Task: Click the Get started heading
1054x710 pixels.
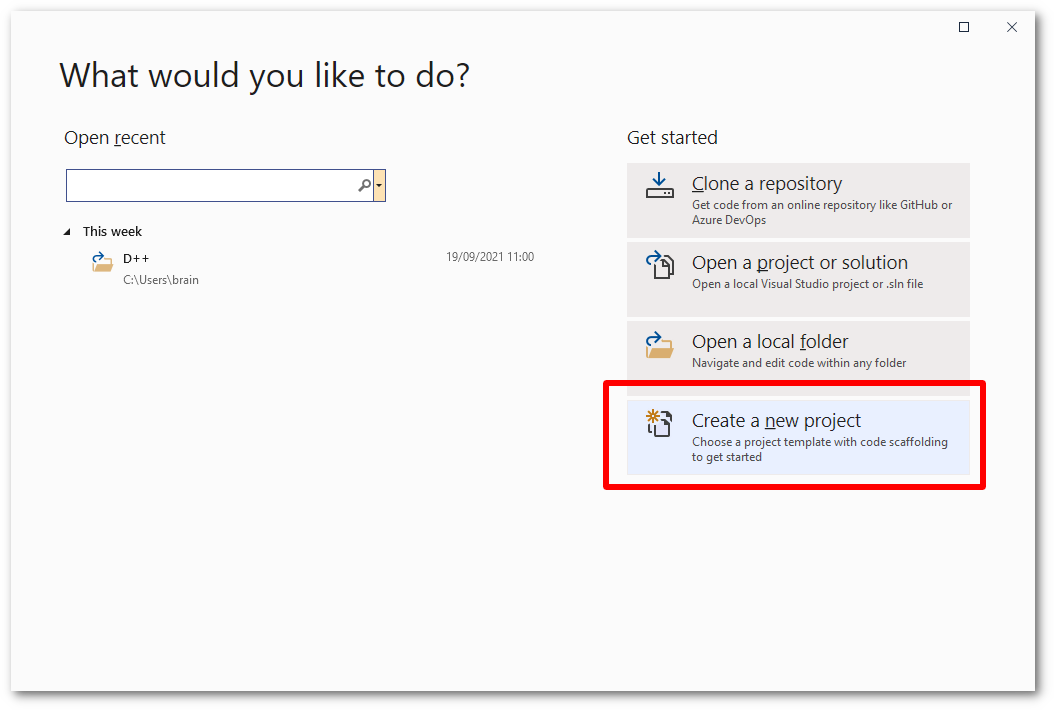Action: point(672,138)
